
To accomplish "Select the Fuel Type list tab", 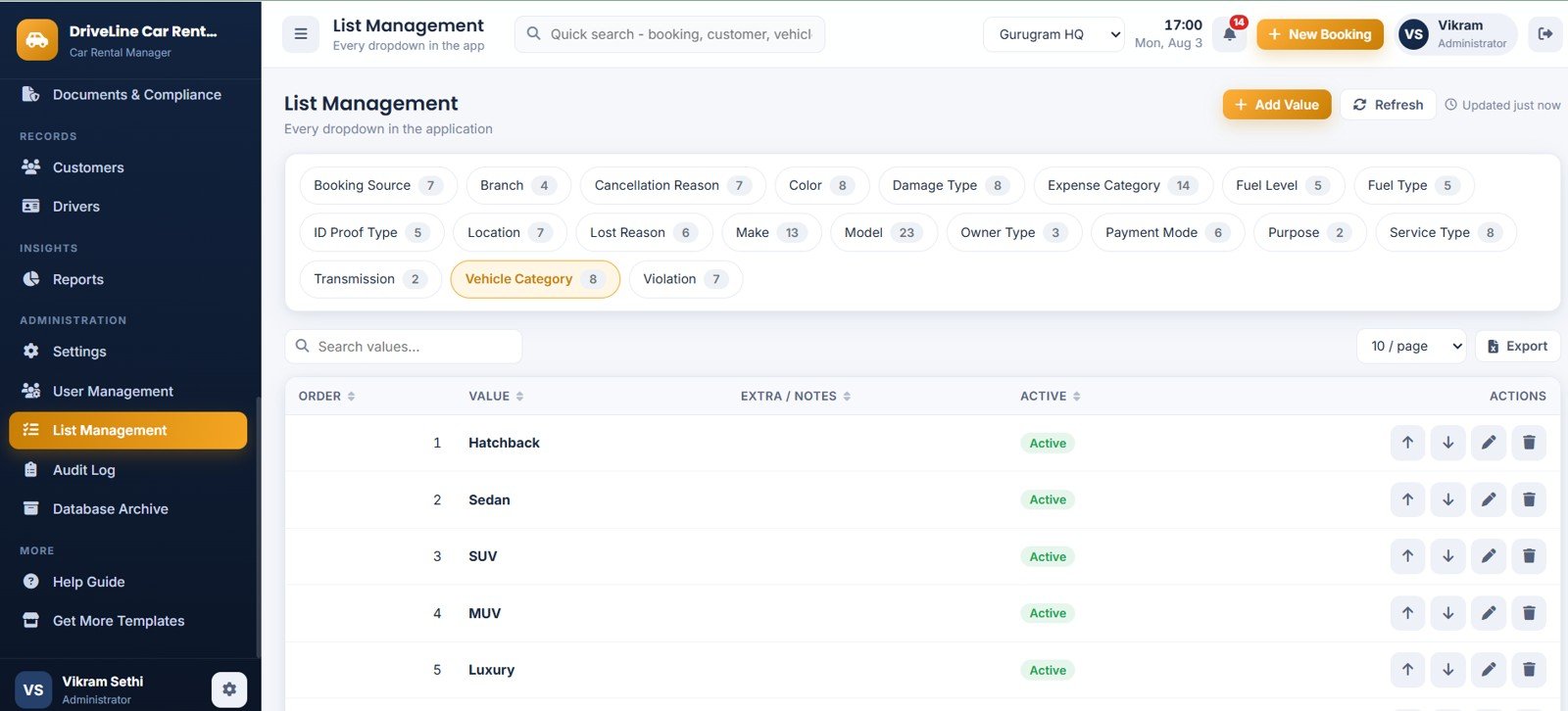I will (x=1413, y=185).
